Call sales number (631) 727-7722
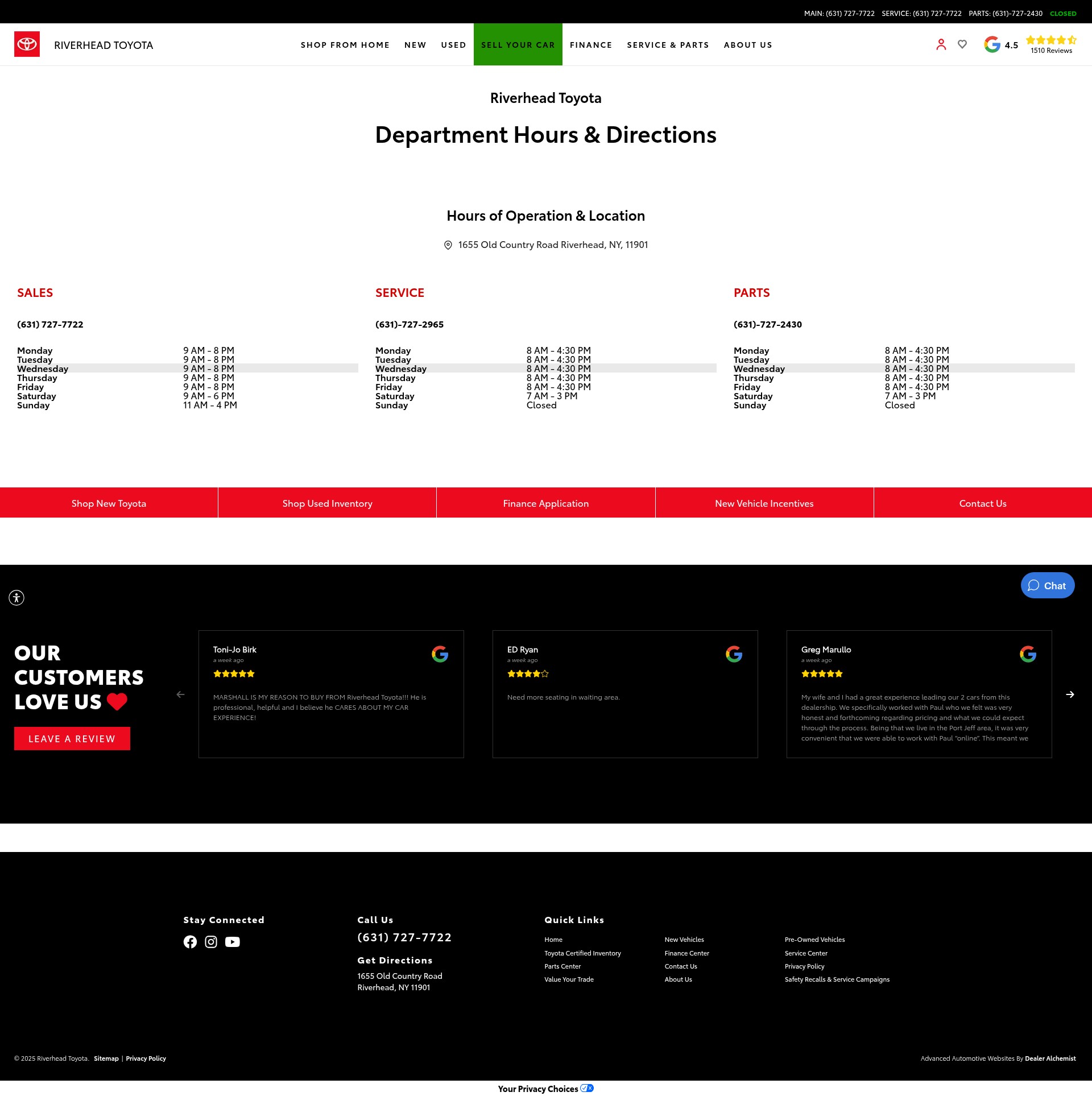Screen dimensions: 1092x1096 coord(50,324)
